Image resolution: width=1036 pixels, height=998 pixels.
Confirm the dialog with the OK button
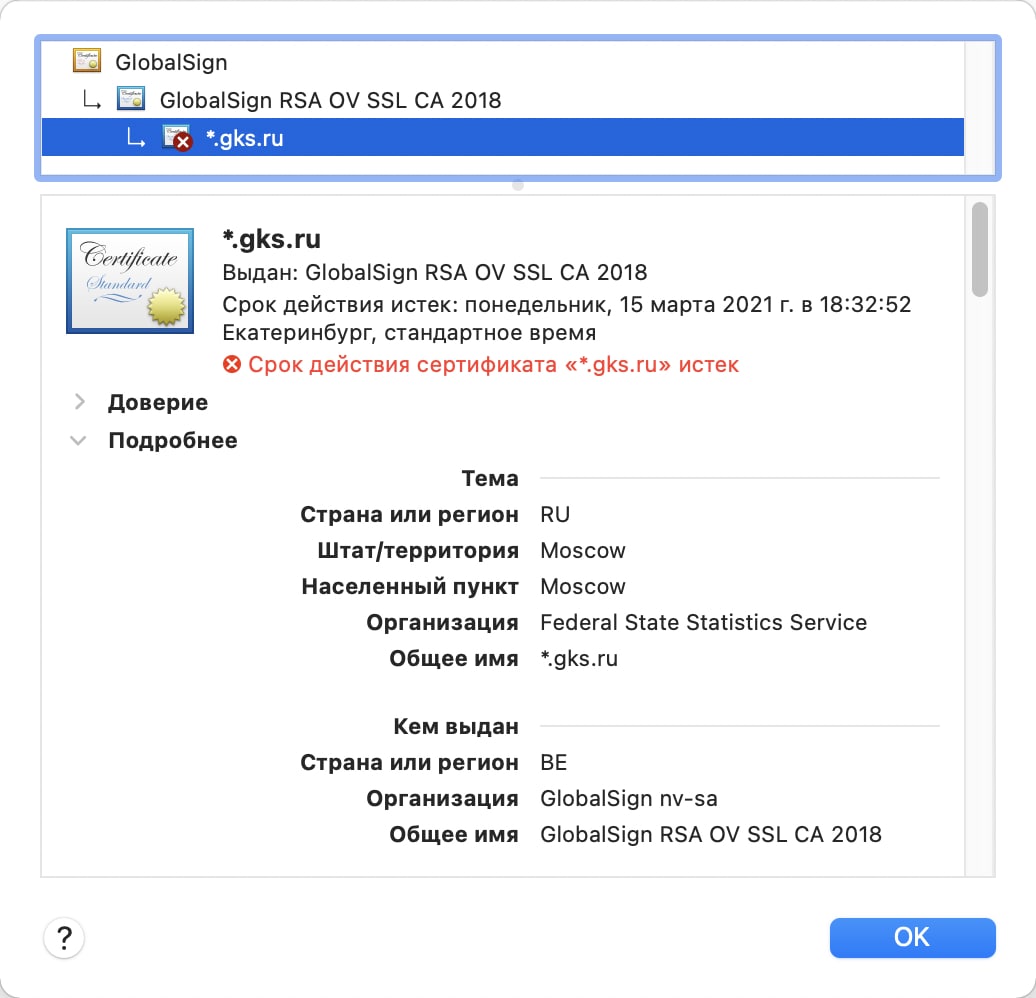coord(912,937)
